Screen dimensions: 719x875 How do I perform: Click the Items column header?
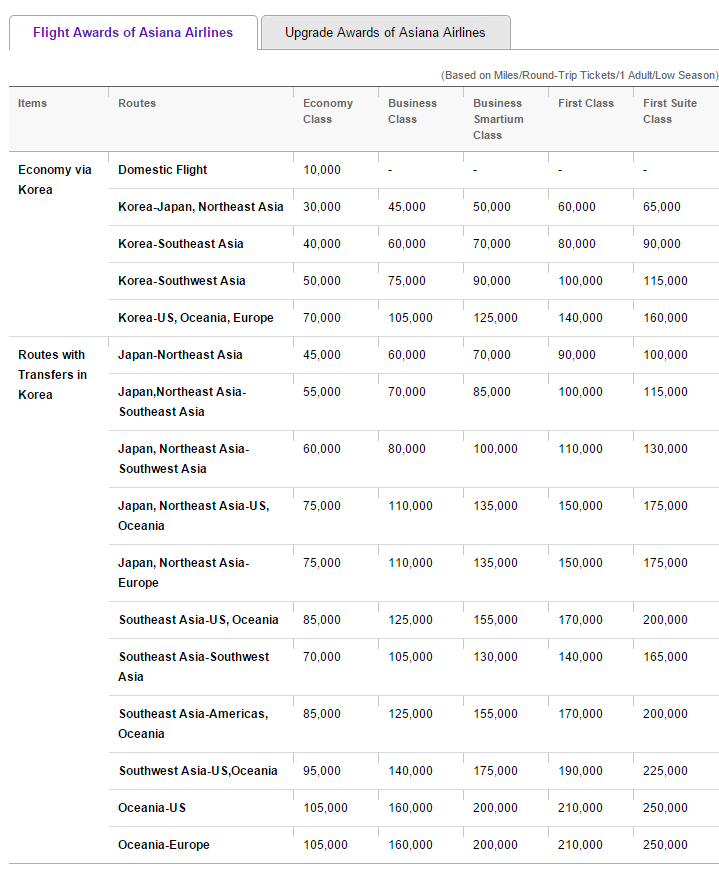(32, 103)
